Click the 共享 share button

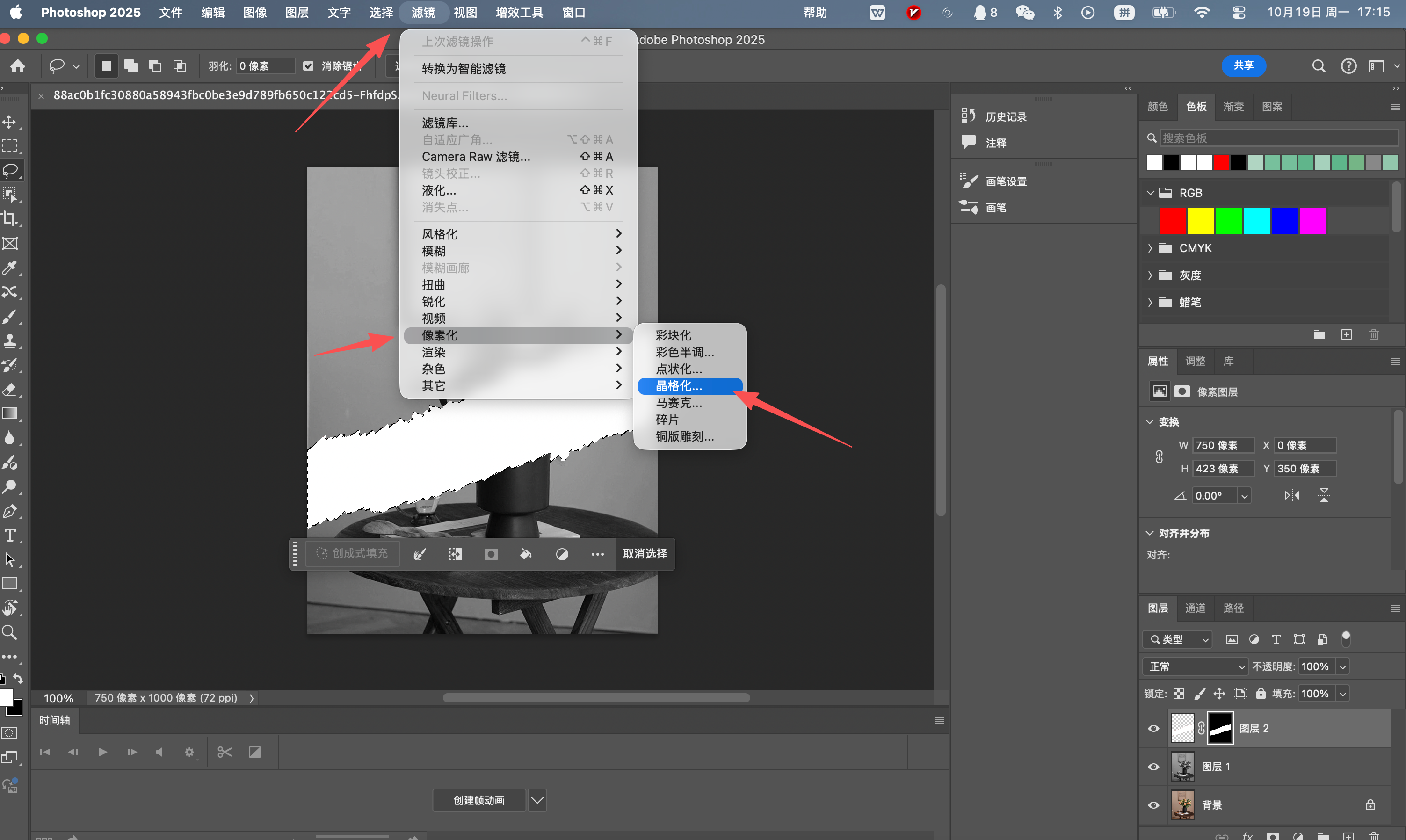(1244, 65)
